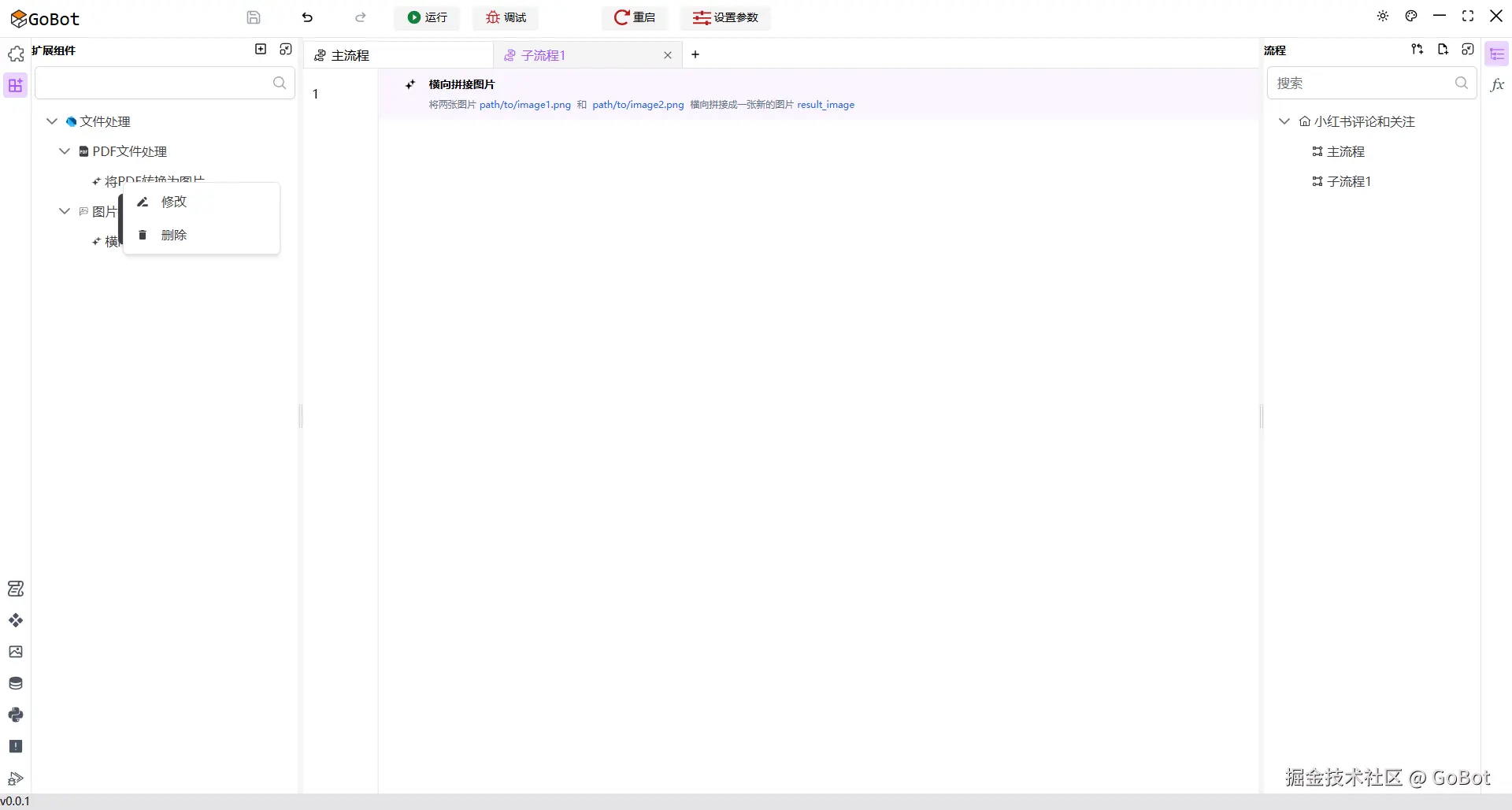
Task: Open the puzzle-piece extensions icon
Action: tap(16, 54)
